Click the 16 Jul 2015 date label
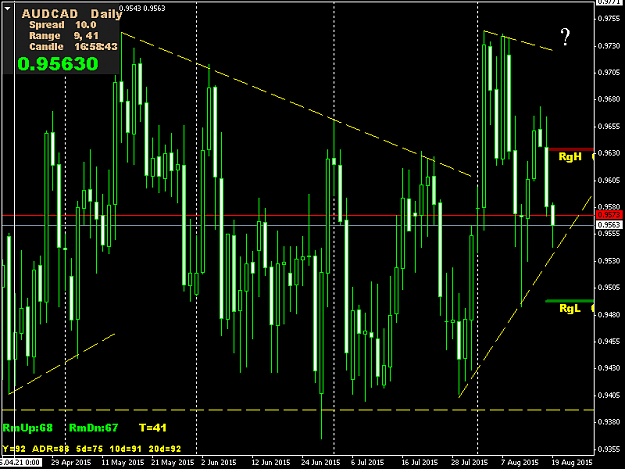625x469 pixels. coord(419,463)
